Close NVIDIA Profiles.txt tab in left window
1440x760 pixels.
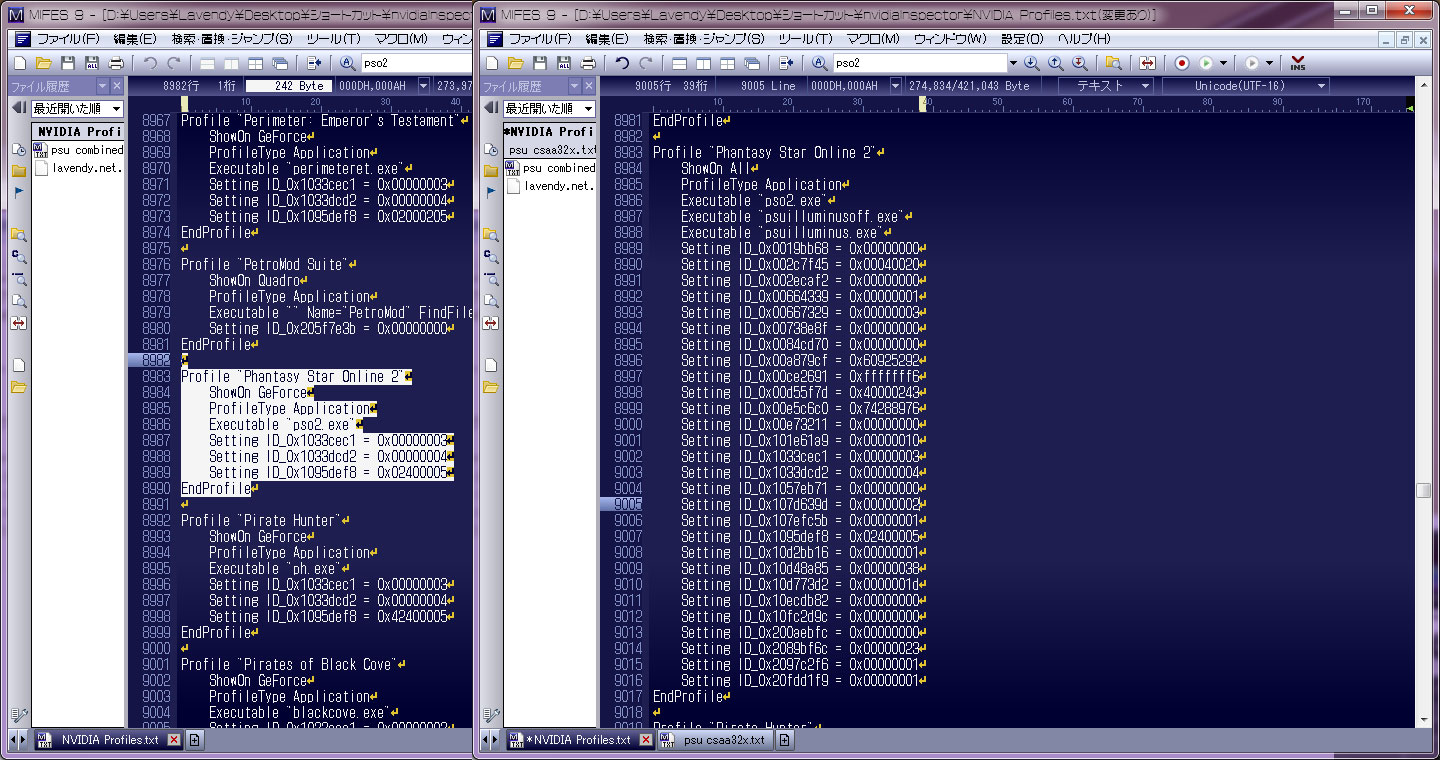[174, 740]
